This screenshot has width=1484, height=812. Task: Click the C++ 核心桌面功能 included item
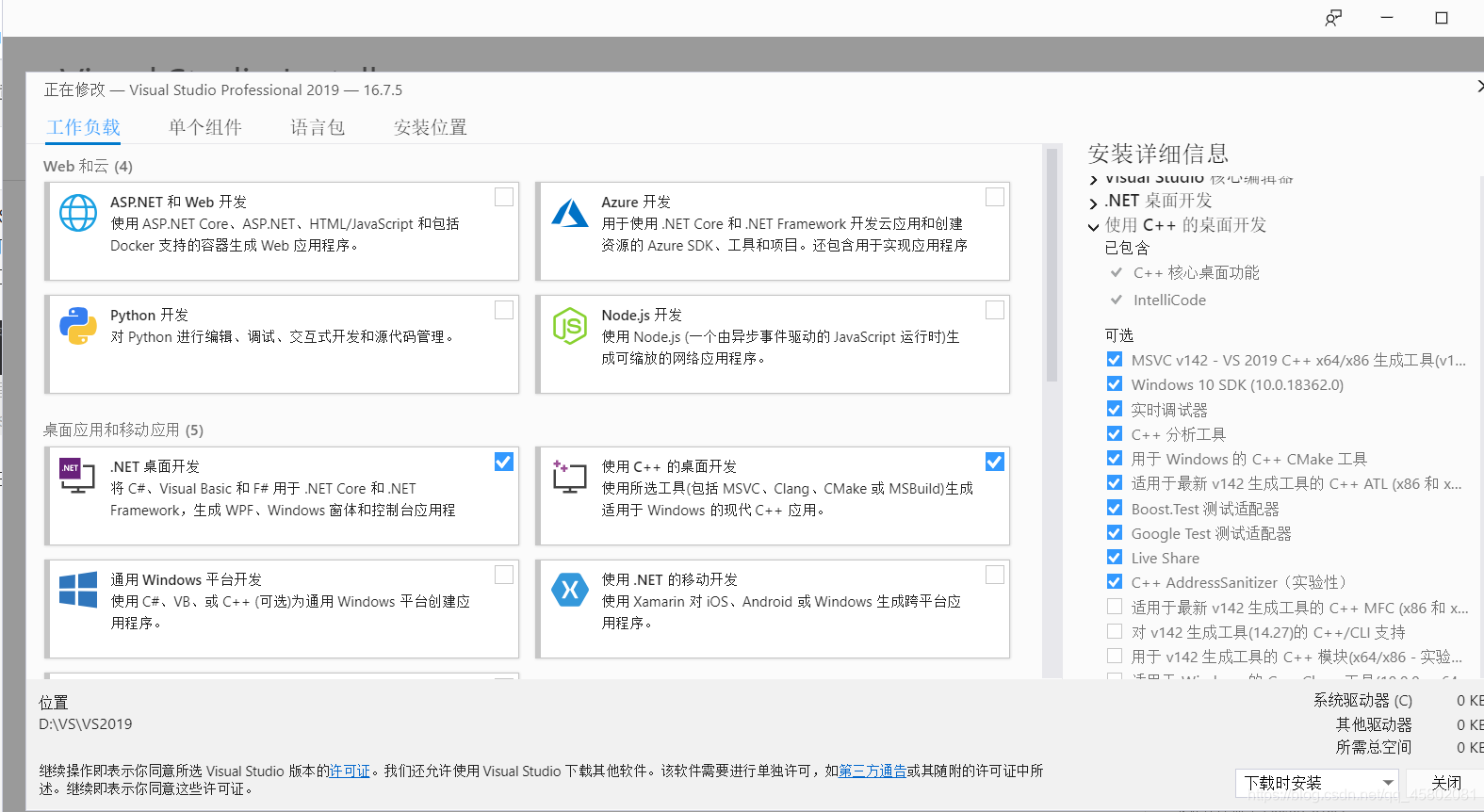[1196, 272]
